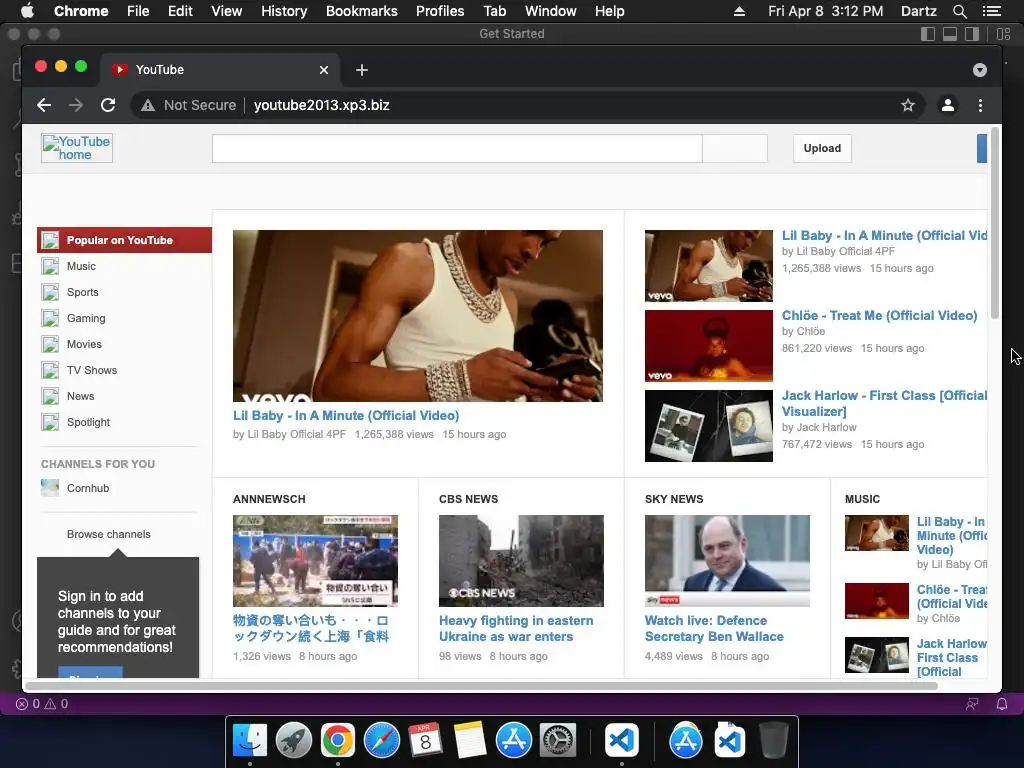Screen dimensions: 1024x768
Task: Click the icon beside Music category
Action: tap(50, 266)
